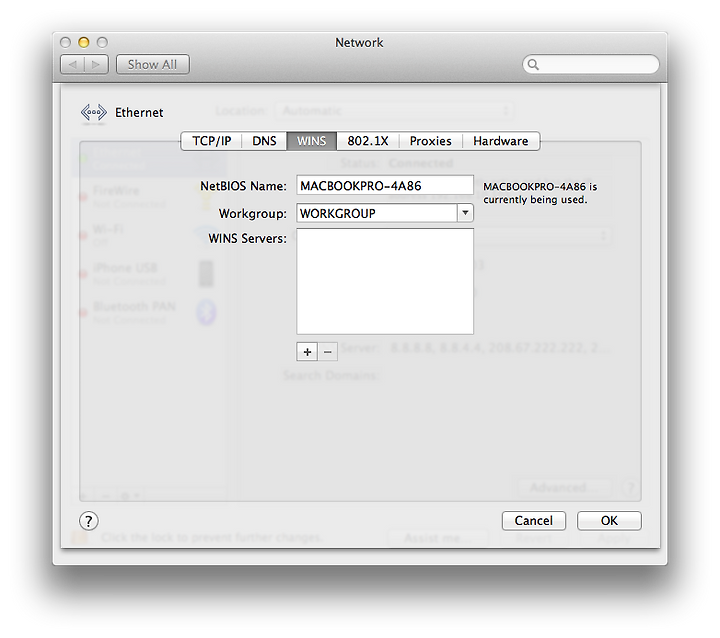Close the Network window

point(65,43)
